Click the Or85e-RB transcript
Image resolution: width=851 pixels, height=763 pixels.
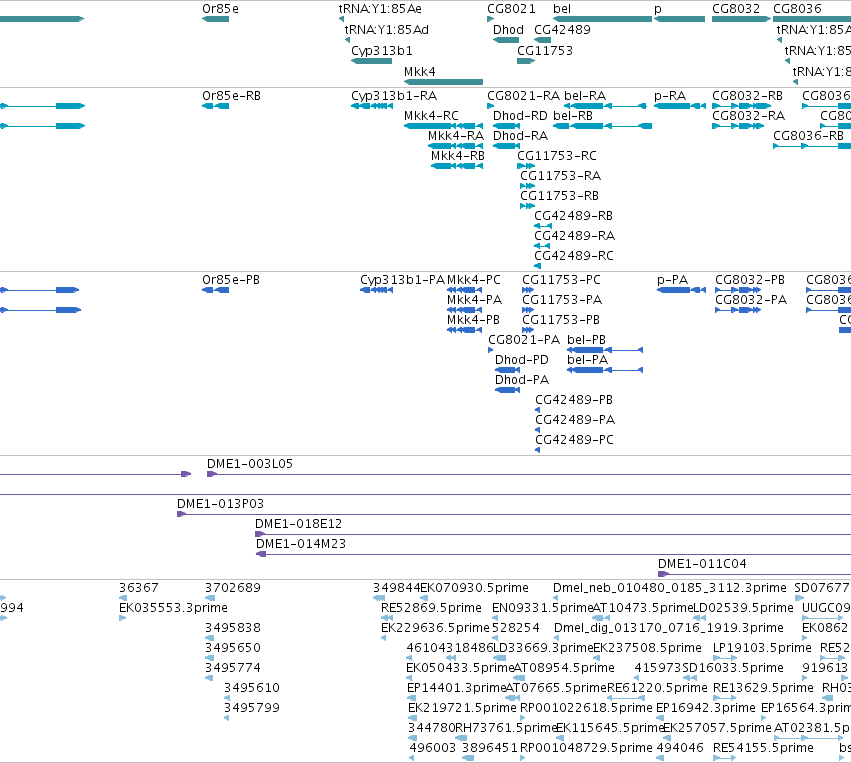[x=215, y=106]
